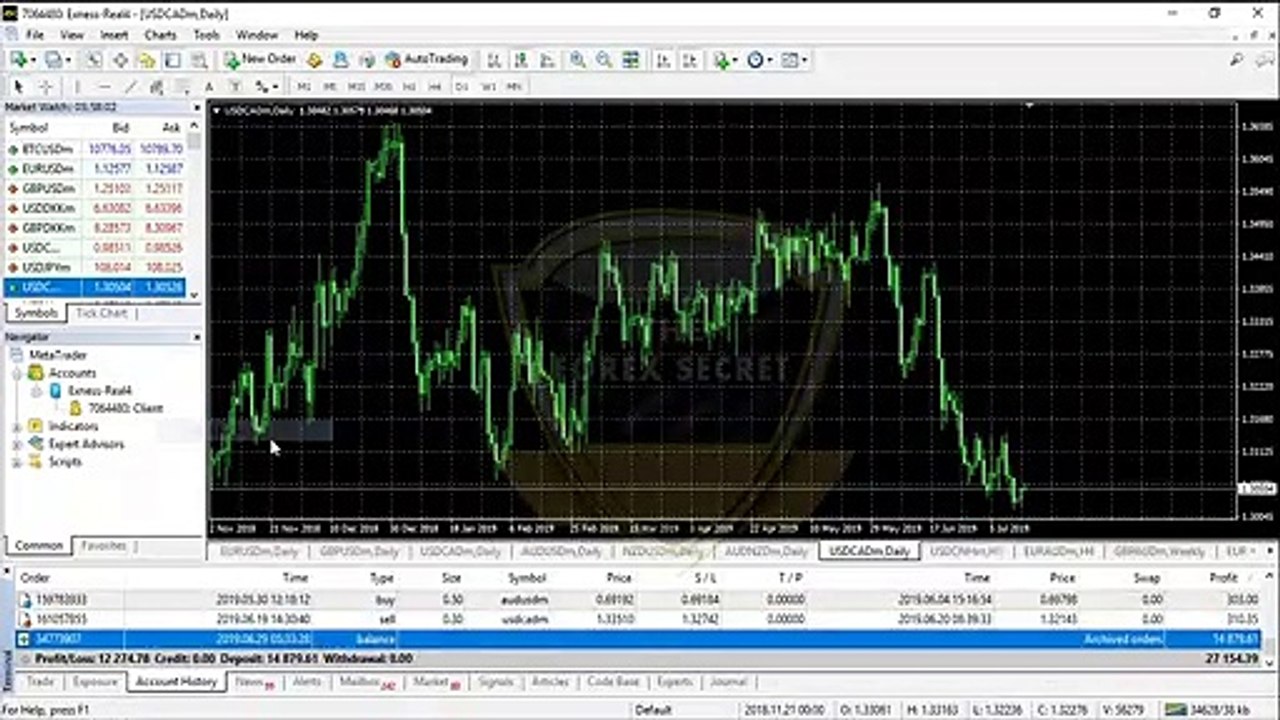This screenshot has height=720, width=1280.
Task: Open the AUDUSDm,Daily chart tab
Action: (560, 551)
